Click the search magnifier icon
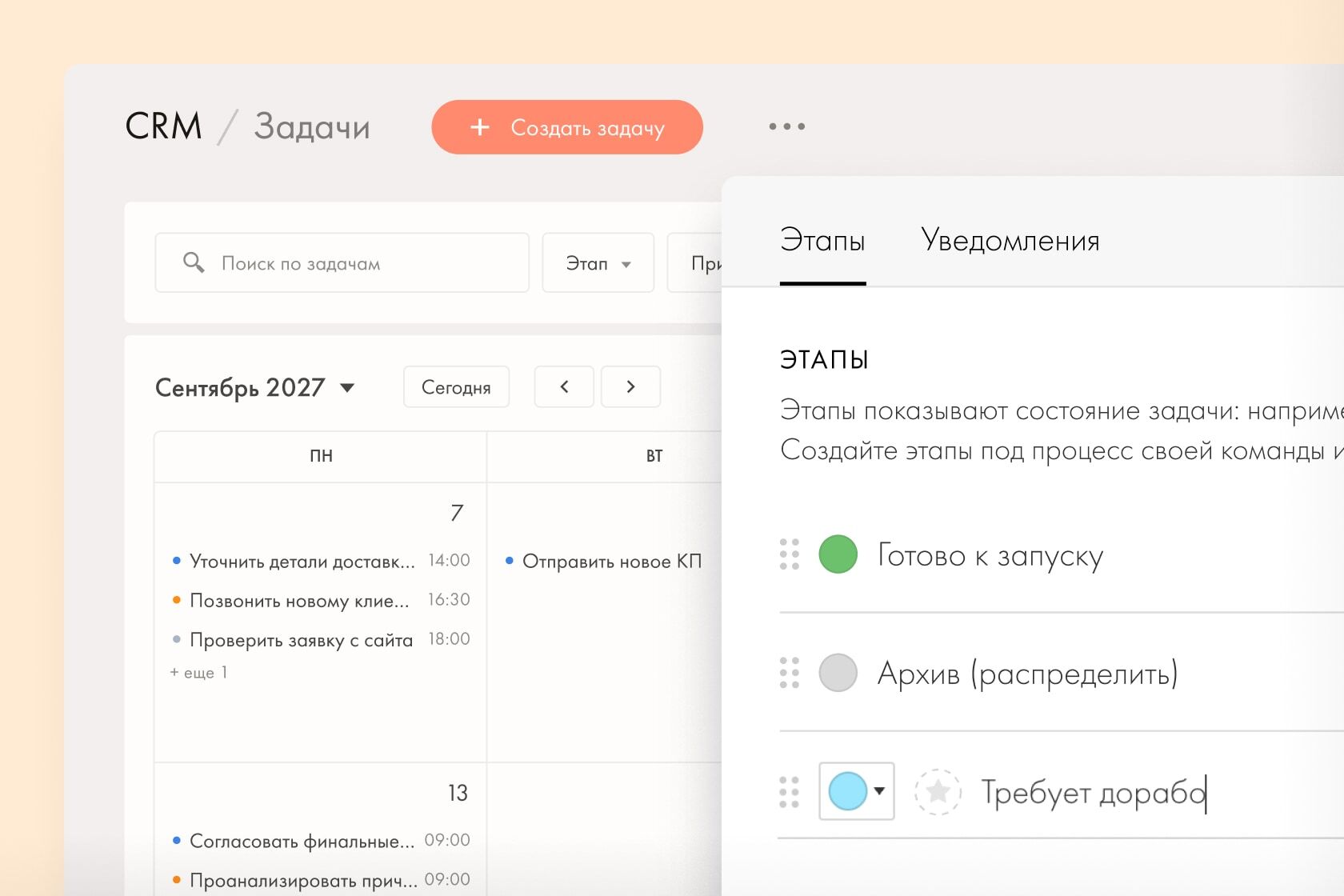 point(194,262)
